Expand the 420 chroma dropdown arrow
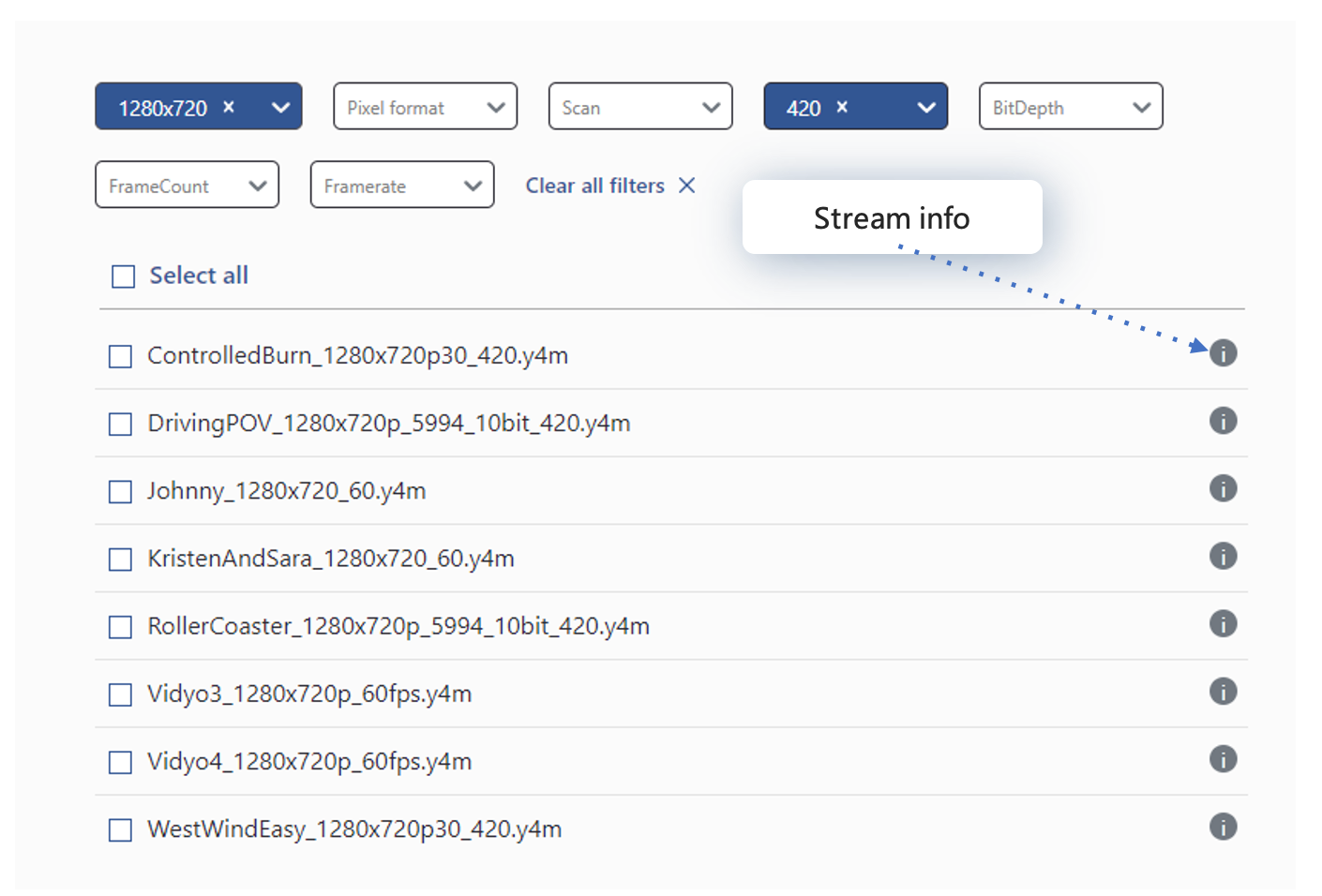Viewport: 1322px width, 896px height. (x=926, y=108)
